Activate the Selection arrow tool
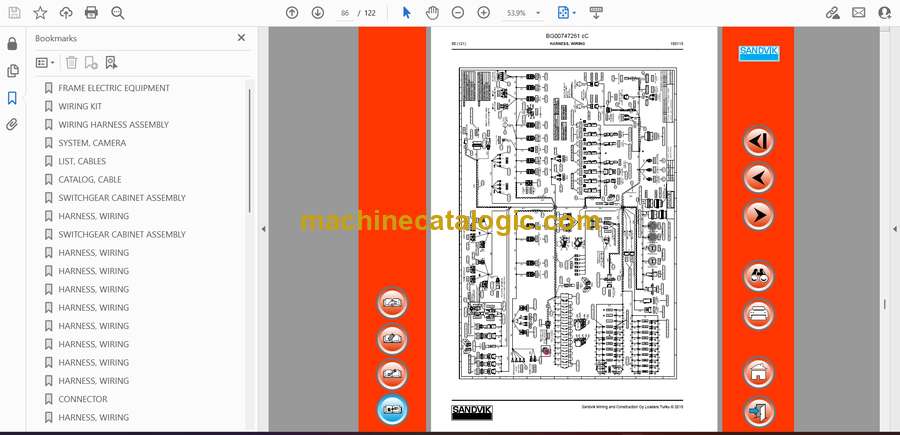The width and height of the screenshot is (900, 435). click(x=406, y=13)
